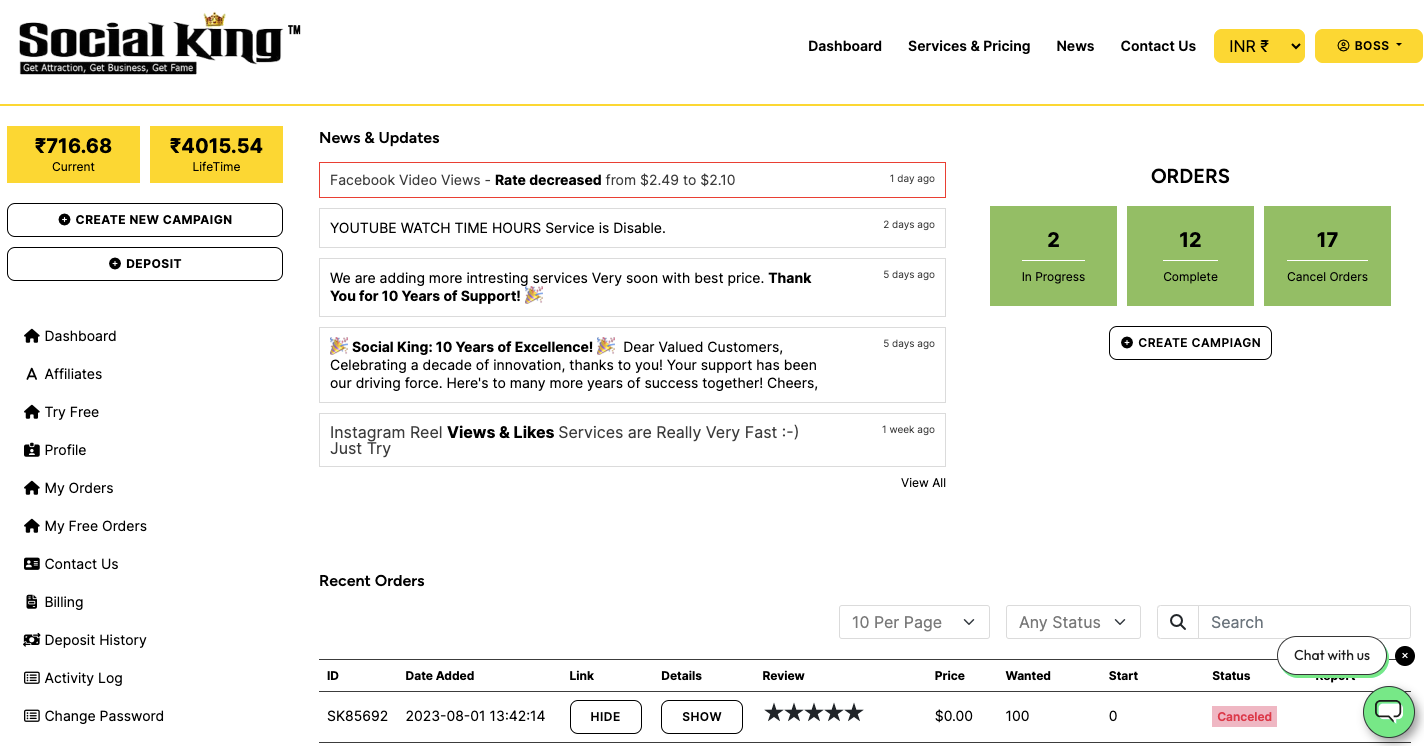1424x746 pixels.
Task: Click the orders Search input field
Action: coord(1303,622)
